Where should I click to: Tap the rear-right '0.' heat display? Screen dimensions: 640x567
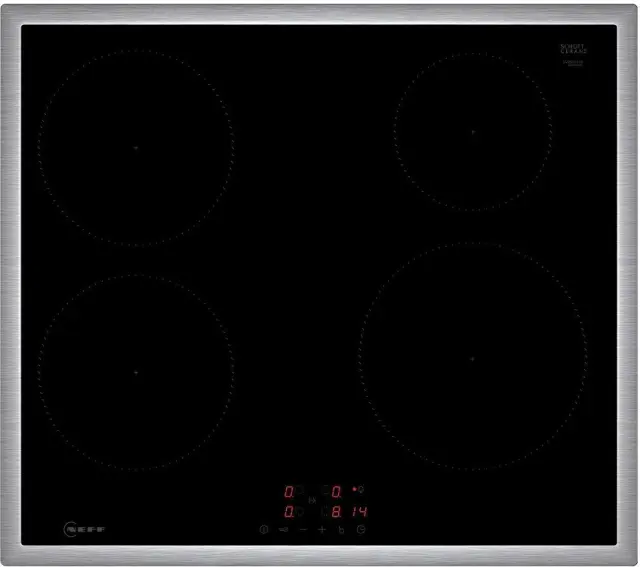pyautogui.click(x=336, y=491)
